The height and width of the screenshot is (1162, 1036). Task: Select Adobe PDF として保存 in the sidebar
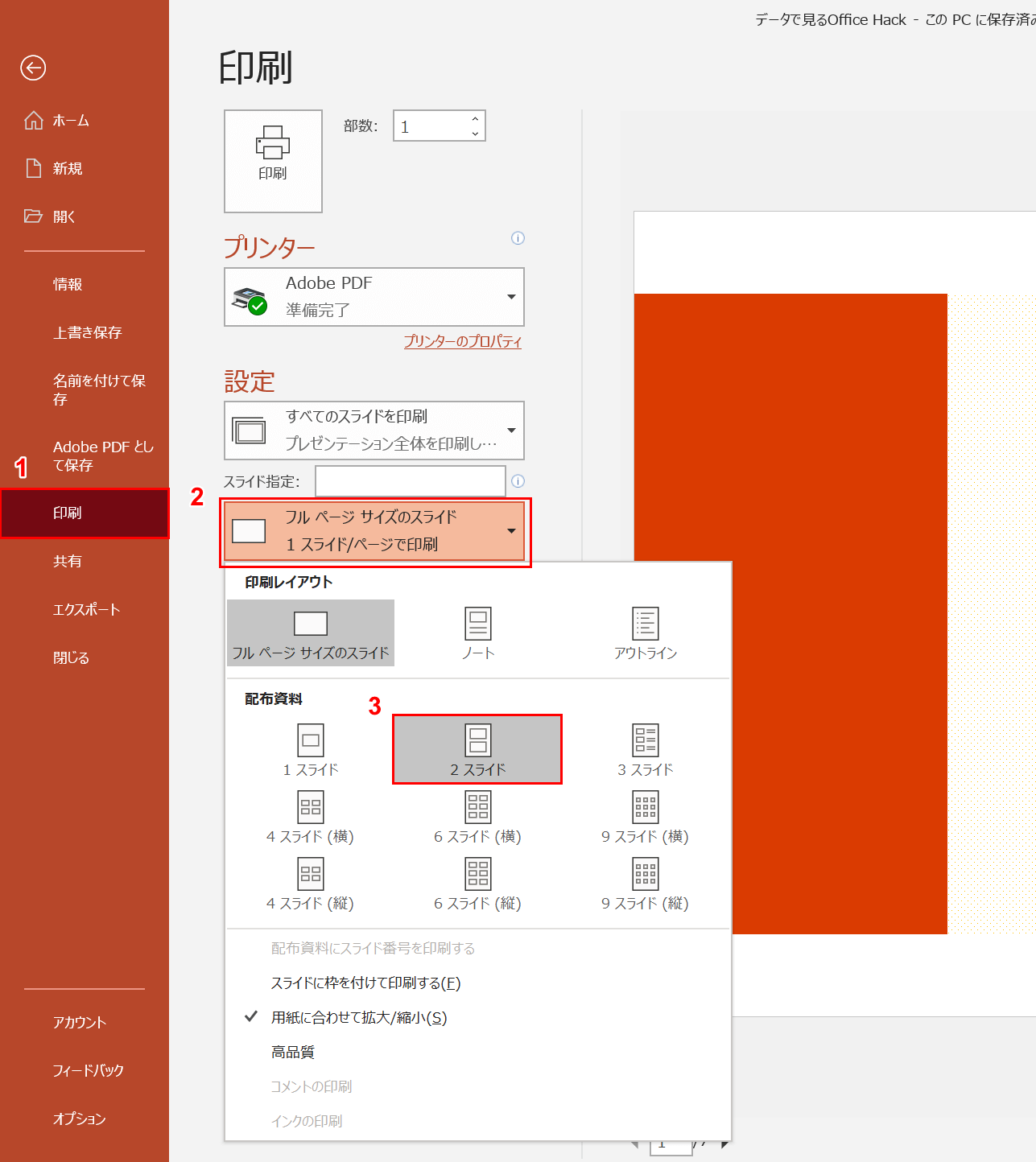click(x=85, y=455)
